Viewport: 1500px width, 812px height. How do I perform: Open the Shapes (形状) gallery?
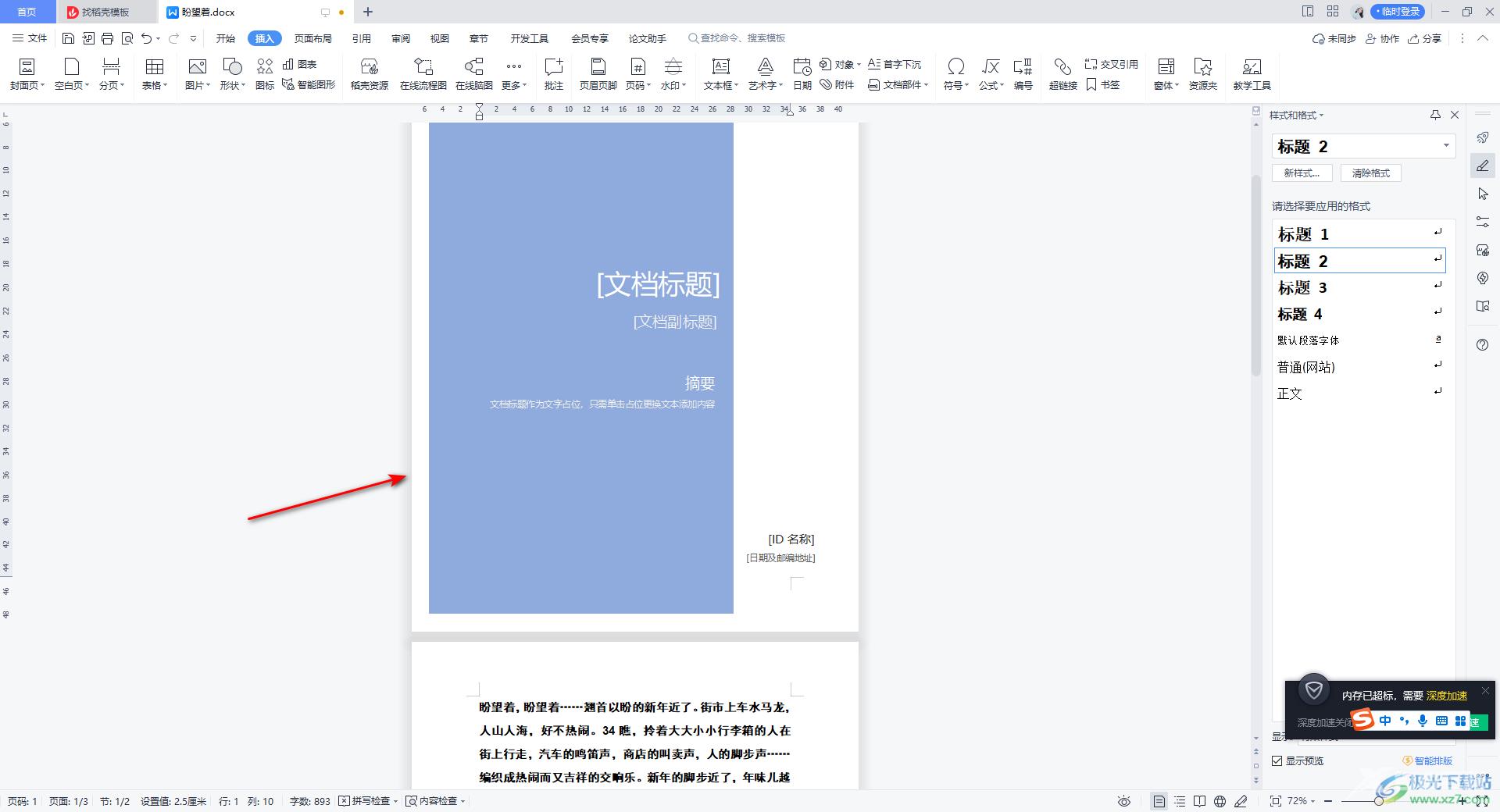233,74
